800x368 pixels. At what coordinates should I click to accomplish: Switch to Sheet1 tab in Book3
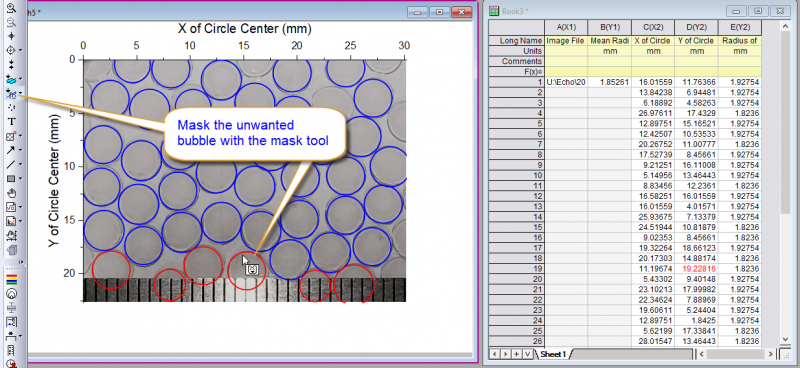click(554, 354)
